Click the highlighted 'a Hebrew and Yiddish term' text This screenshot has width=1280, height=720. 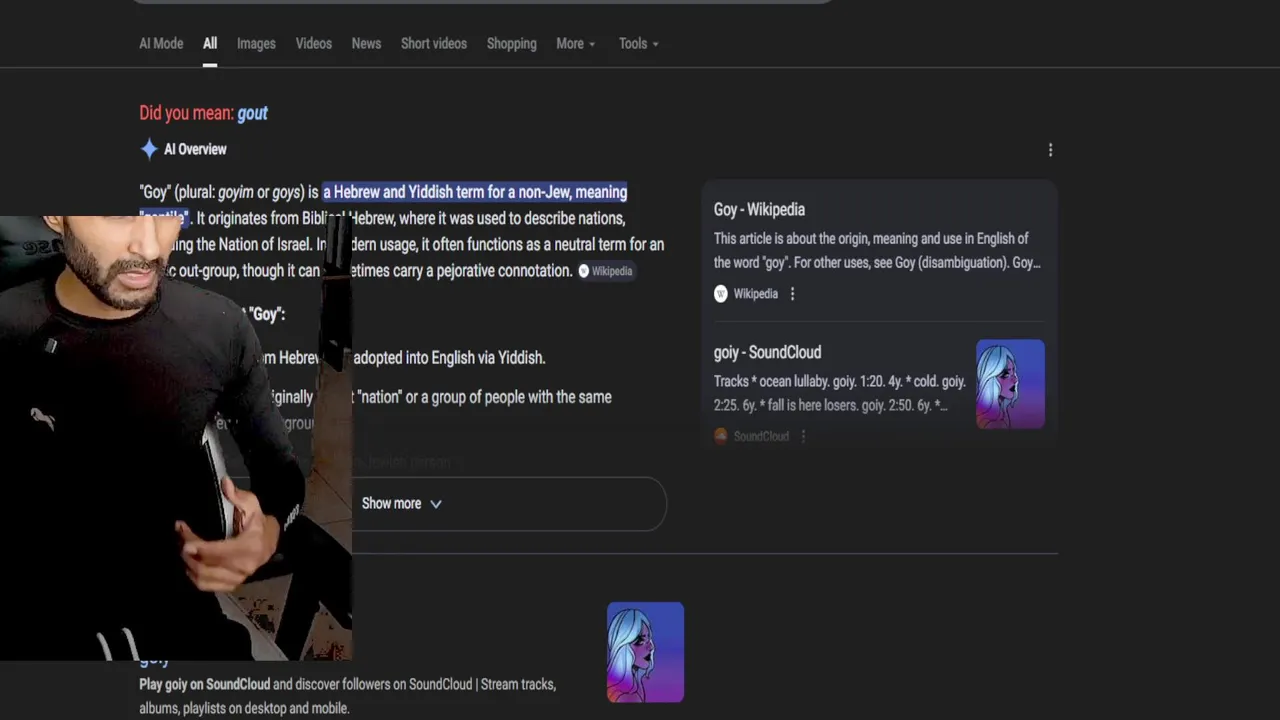pos(475,192)
